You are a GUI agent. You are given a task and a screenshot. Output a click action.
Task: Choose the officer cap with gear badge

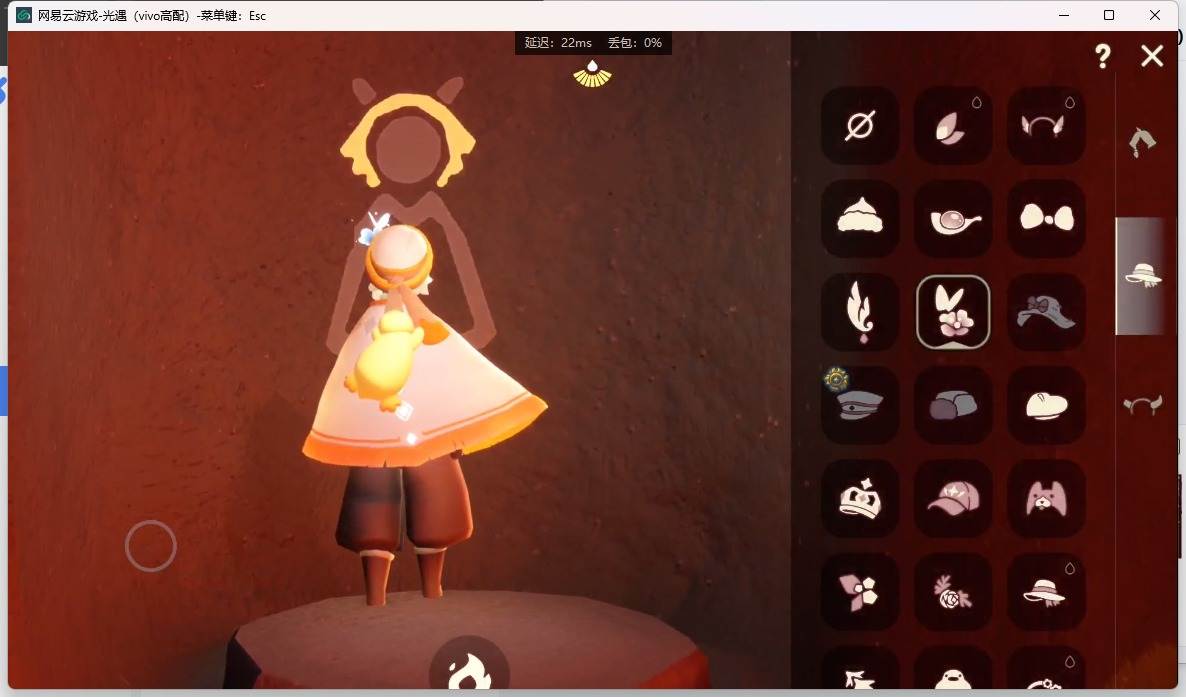click(x=860, y=405)
